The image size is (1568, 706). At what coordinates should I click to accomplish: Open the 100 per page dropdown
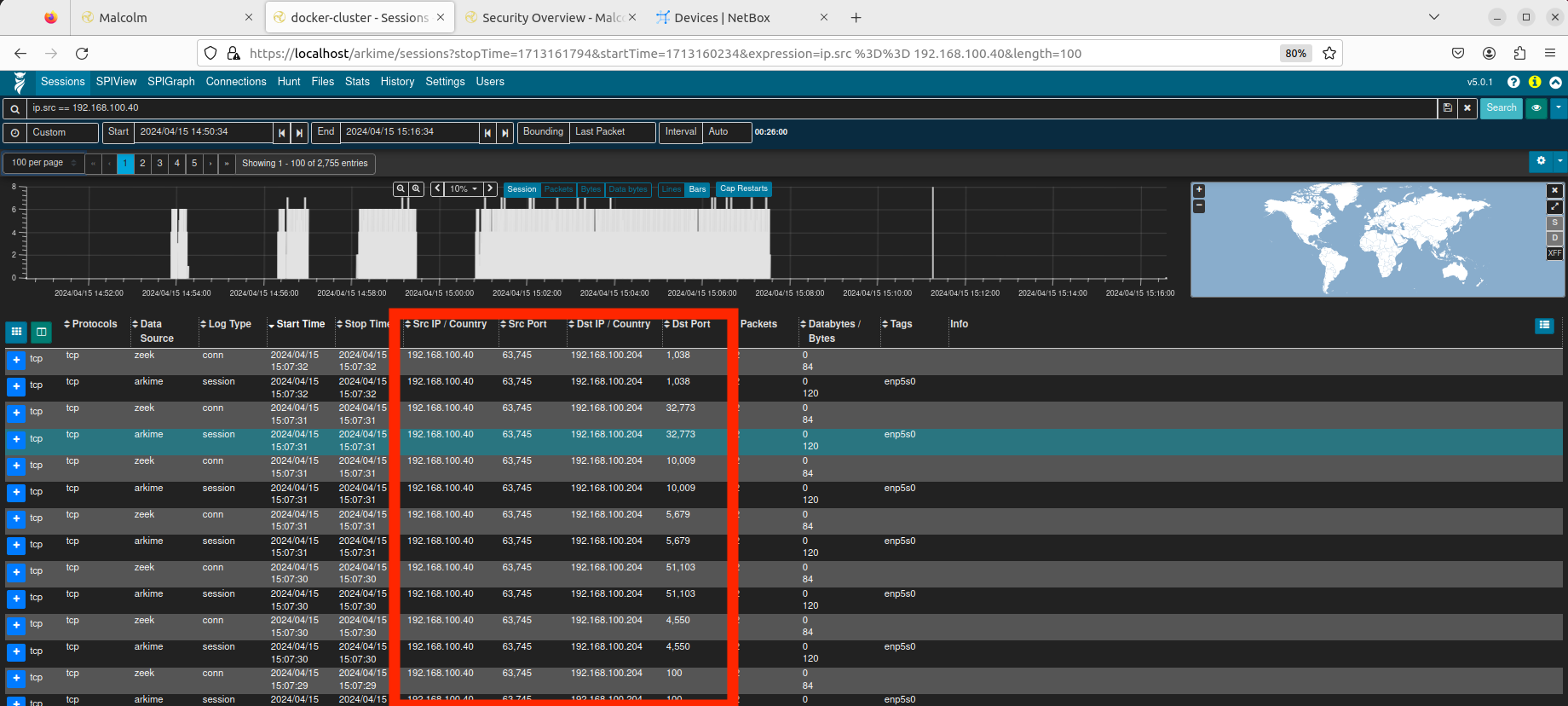[x=43, y=163]
